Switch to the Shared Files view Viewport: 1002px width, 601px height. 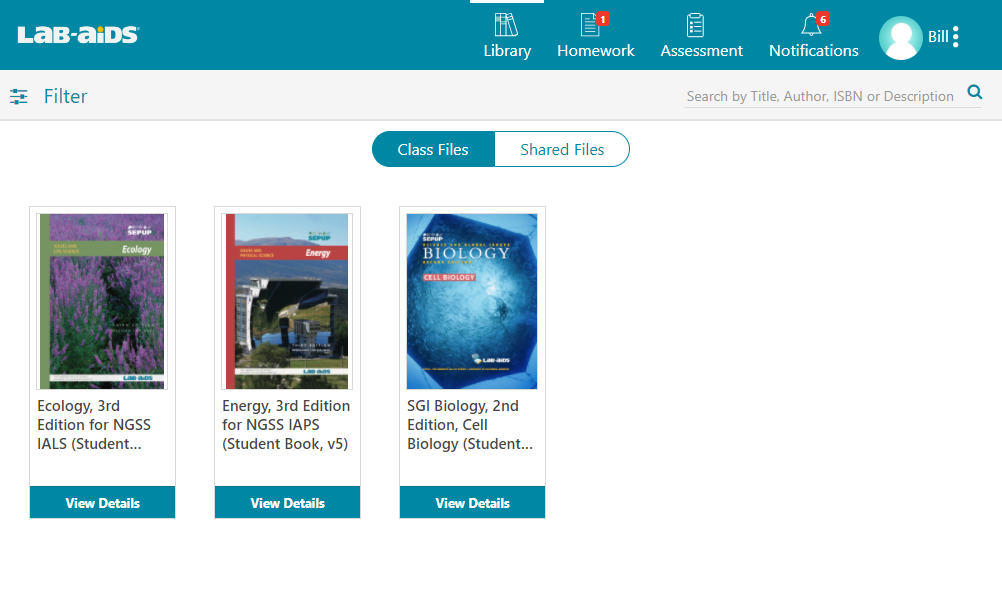click(x=562, y=149)
